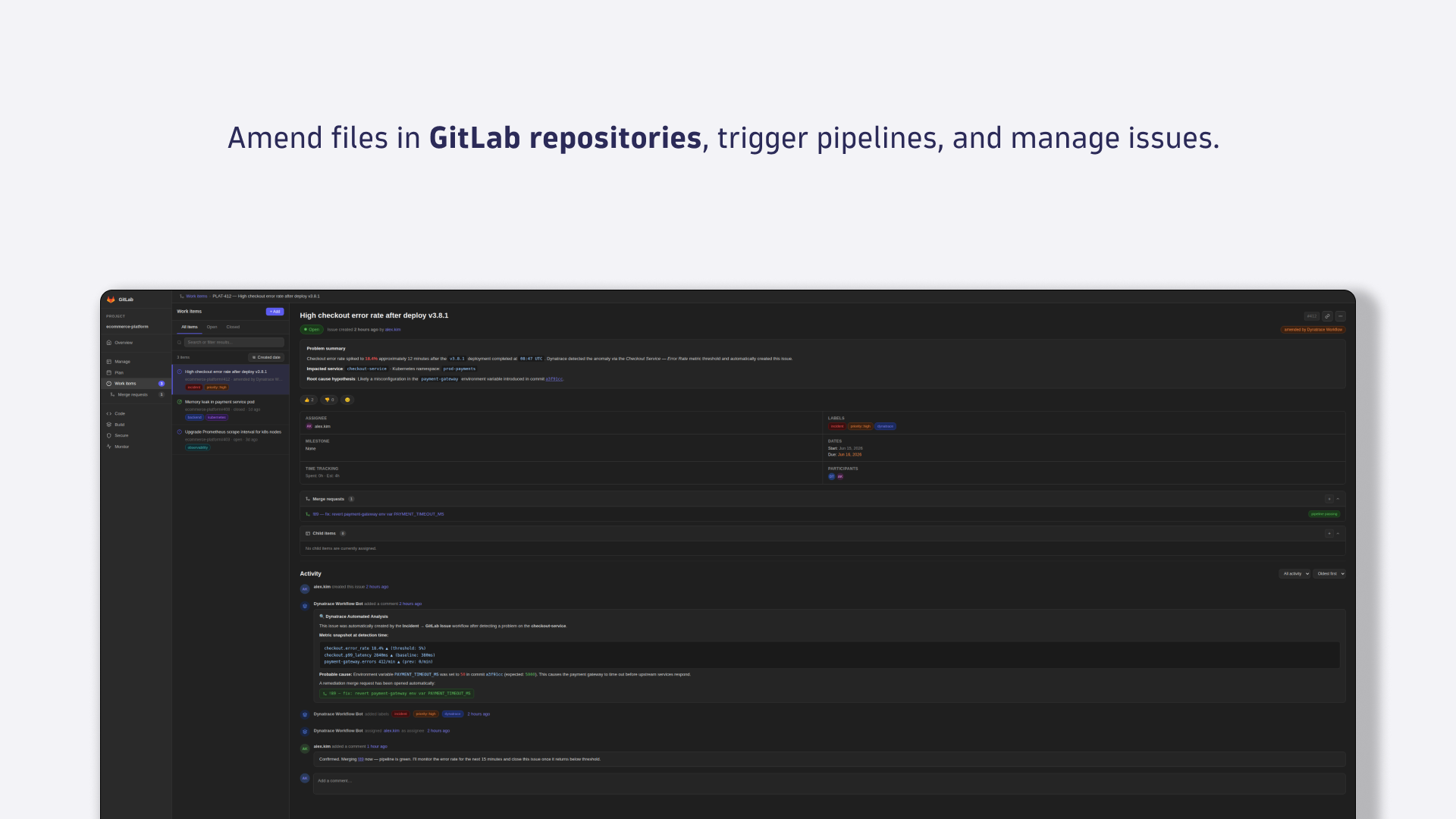
Task: Copy the issue link with the link icon
Action: pyautogui.click(x=1327, y=316)
